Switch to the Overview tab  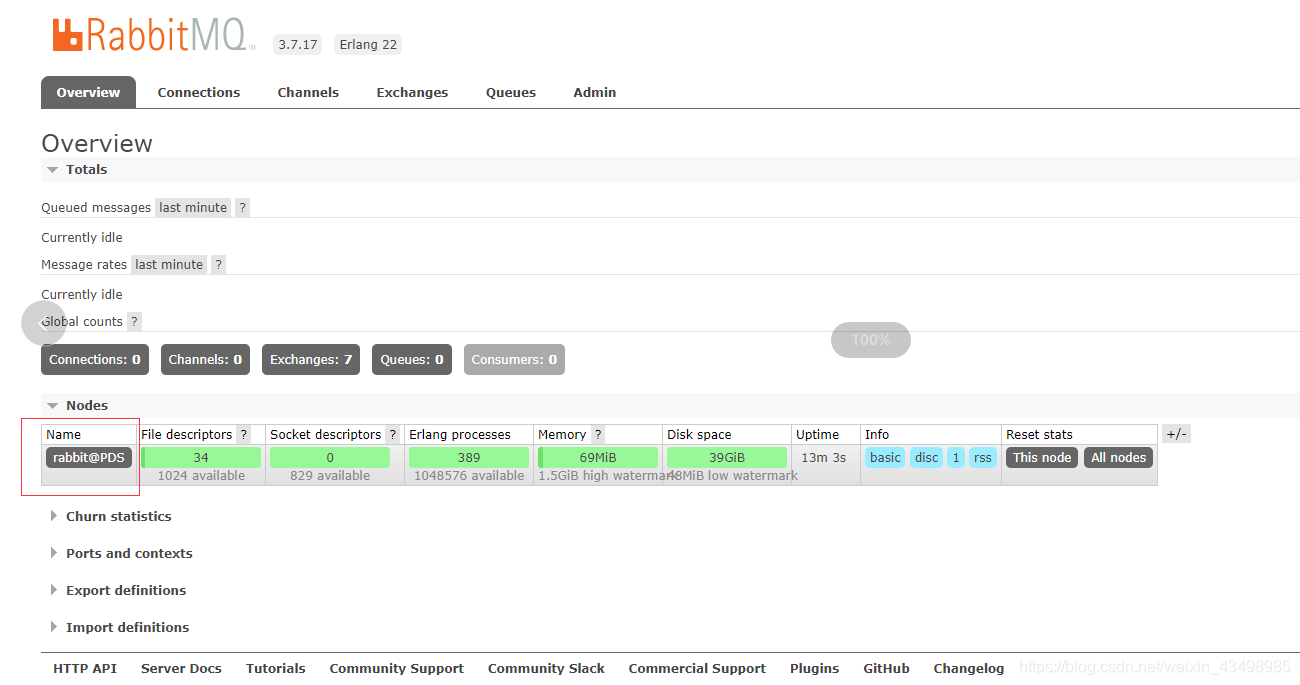pyautogui.click(x=88, y=93)
